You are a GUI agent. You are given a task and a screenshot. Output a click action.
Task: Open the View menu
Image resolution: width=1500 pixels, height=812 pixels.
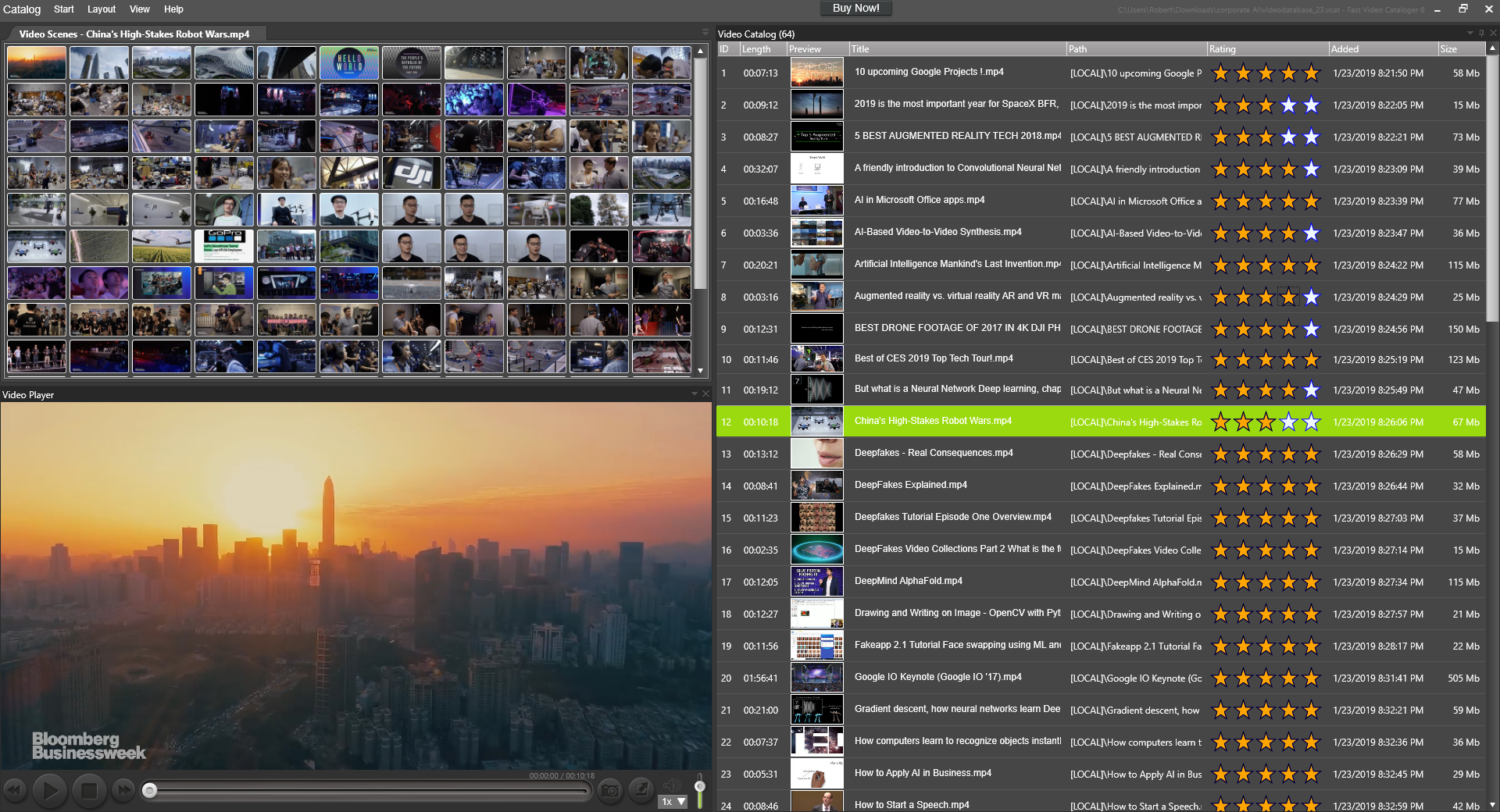coord(140,9)
